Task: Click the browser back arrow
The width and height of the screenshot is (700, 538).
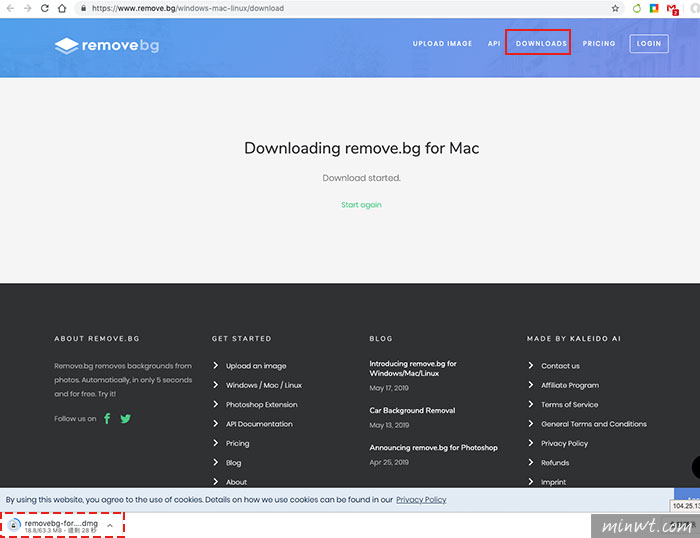Action: (x=10, y=8)
